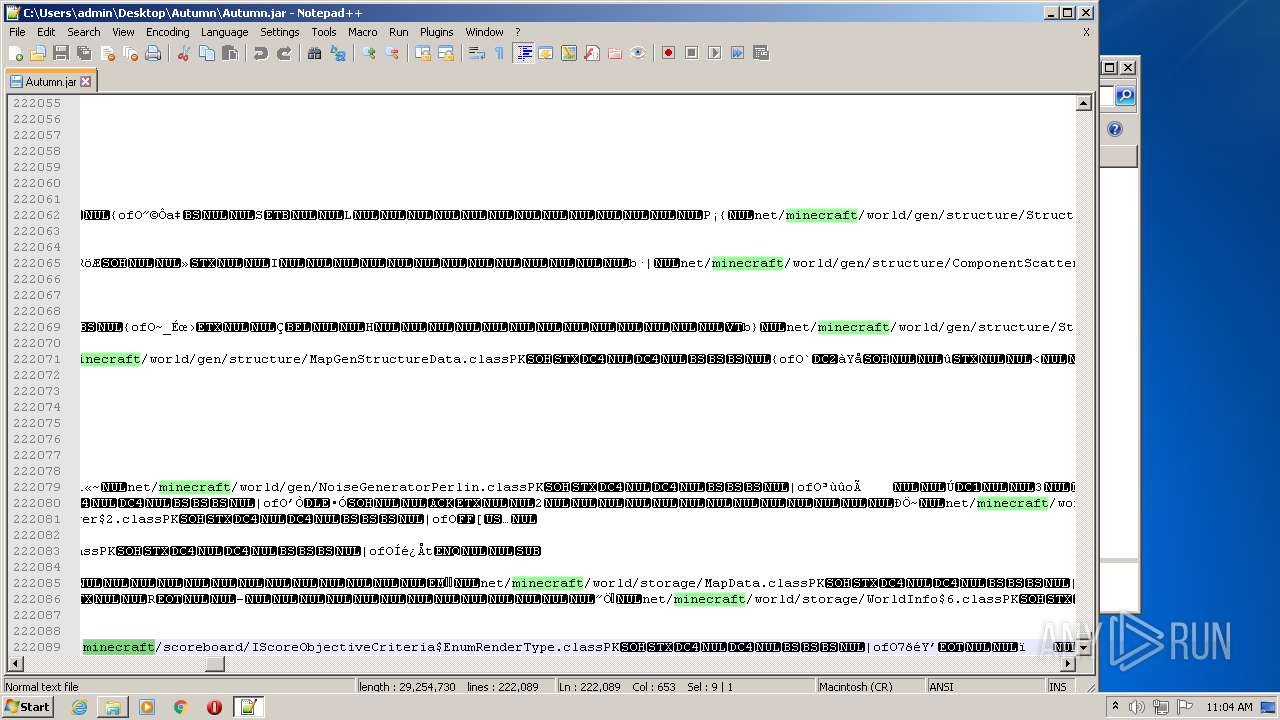Open the Search menu
The image size is (1280, 720).
point(84,32)
